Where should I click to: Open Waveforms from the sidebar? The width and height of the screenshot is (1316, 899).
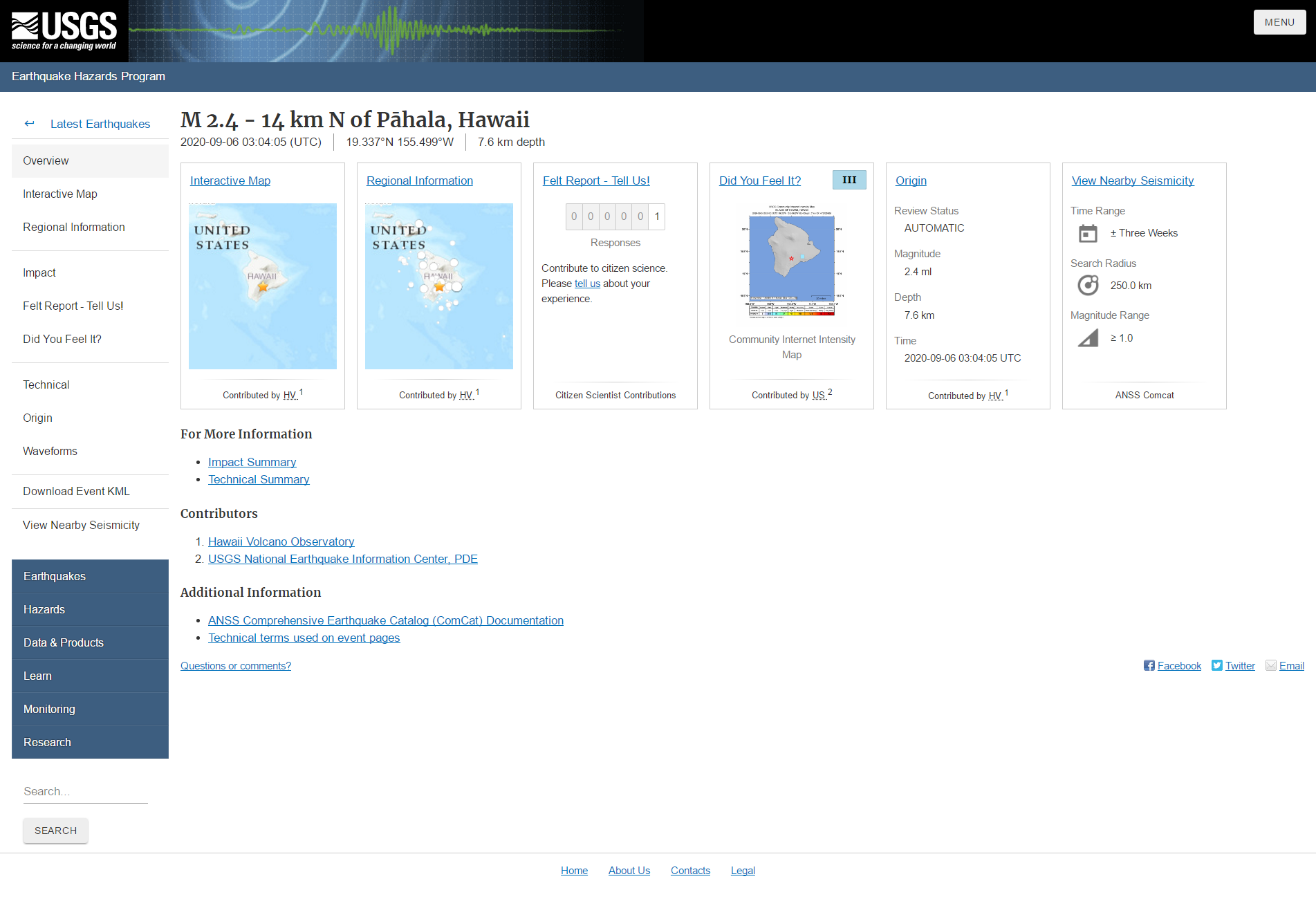pos(50,452)
